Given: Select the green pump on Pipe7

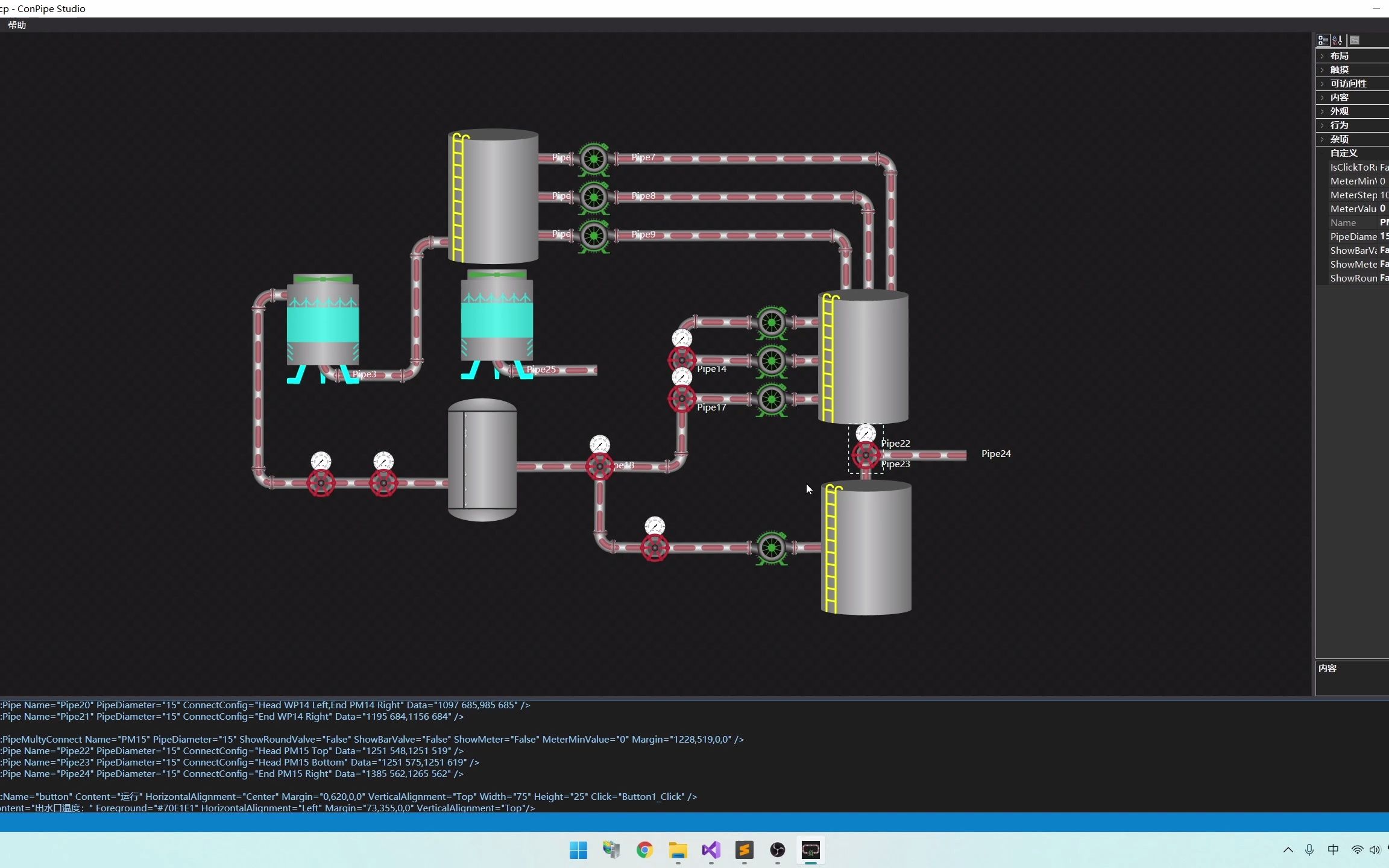Looking at the screenshot, I should tap(594, 159).
